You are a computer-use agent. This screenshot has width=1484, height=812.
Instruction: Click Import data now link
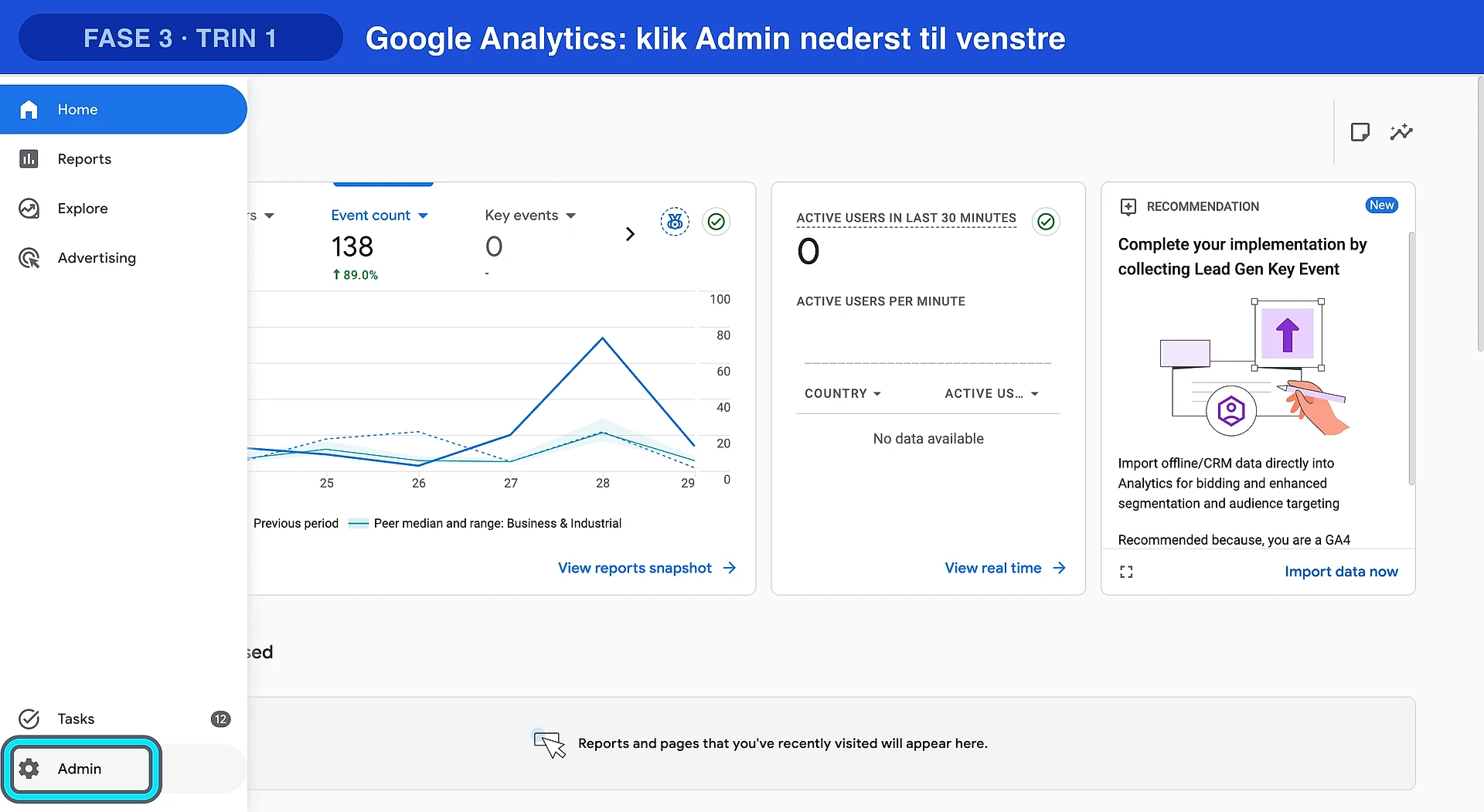click(1341, 572)
